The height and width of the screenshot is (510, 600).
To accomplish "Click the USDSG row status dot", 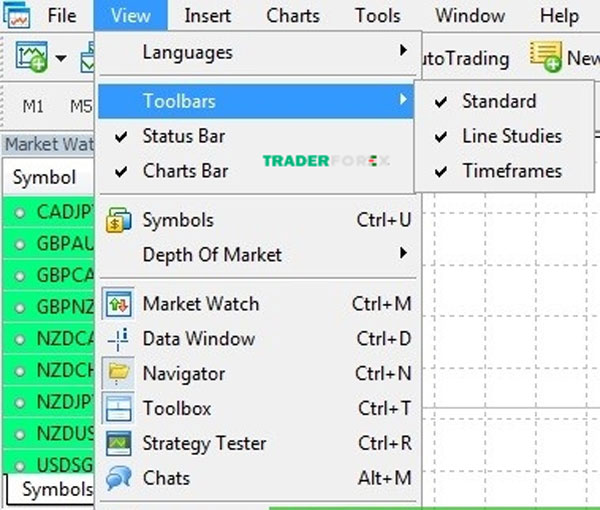I will click(x=19, y=466).
